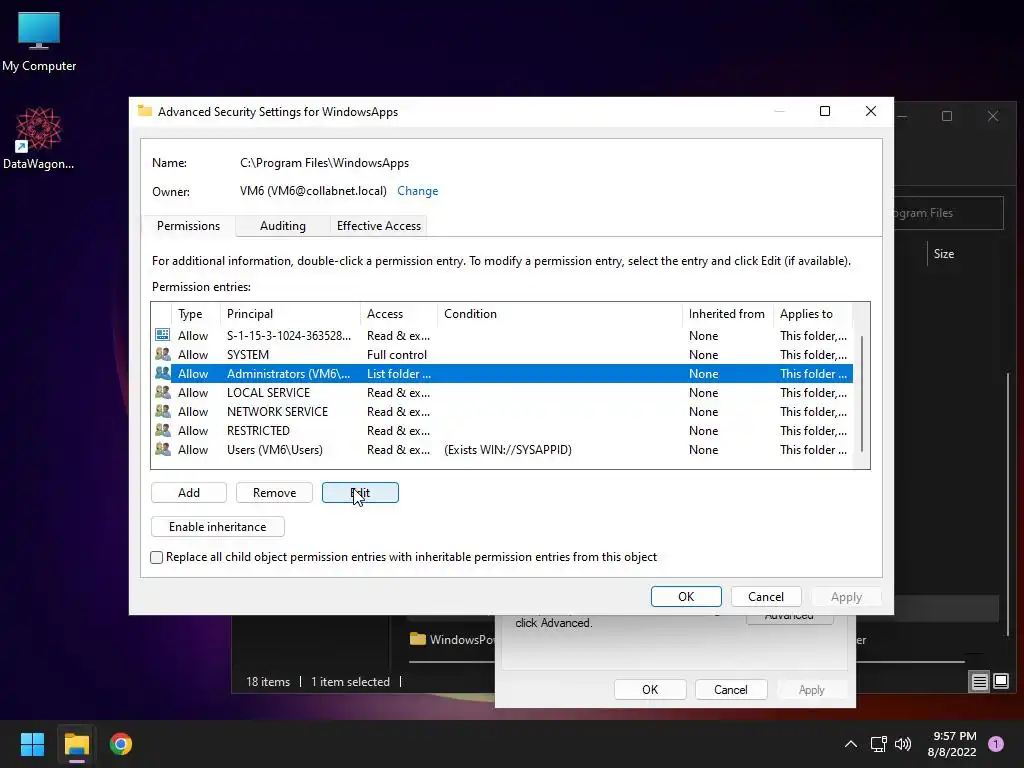Image resolution: width=1024 pixels, height=768 pixels.
Task: Switch to the Effective Access tab
Action: pos(379,225)
